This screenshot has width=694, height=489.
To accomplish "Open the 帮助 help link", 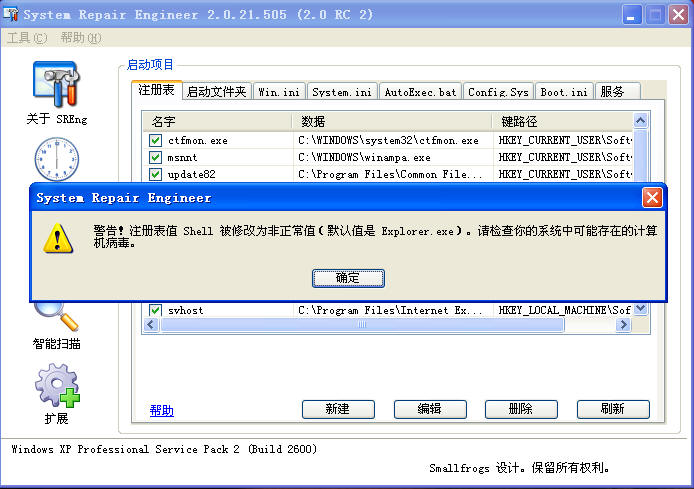I will (x=162, y=410).
